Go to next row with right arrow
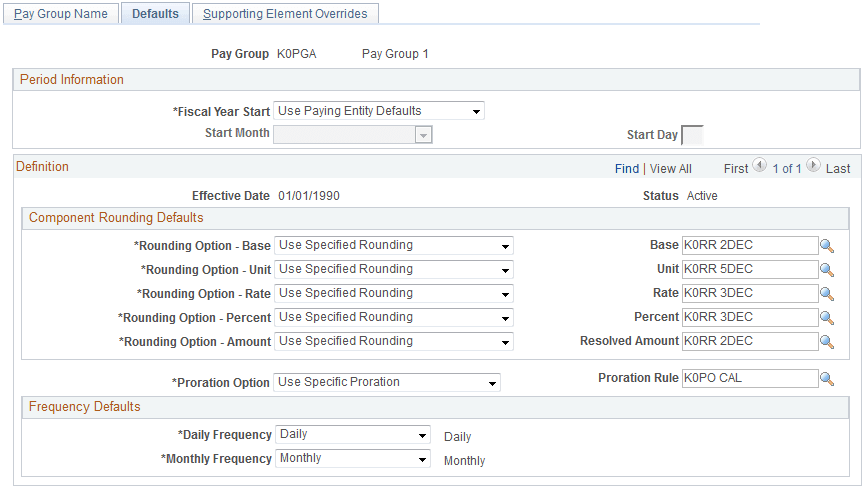This screenshot has width=865, height=489. pos(813,168)
